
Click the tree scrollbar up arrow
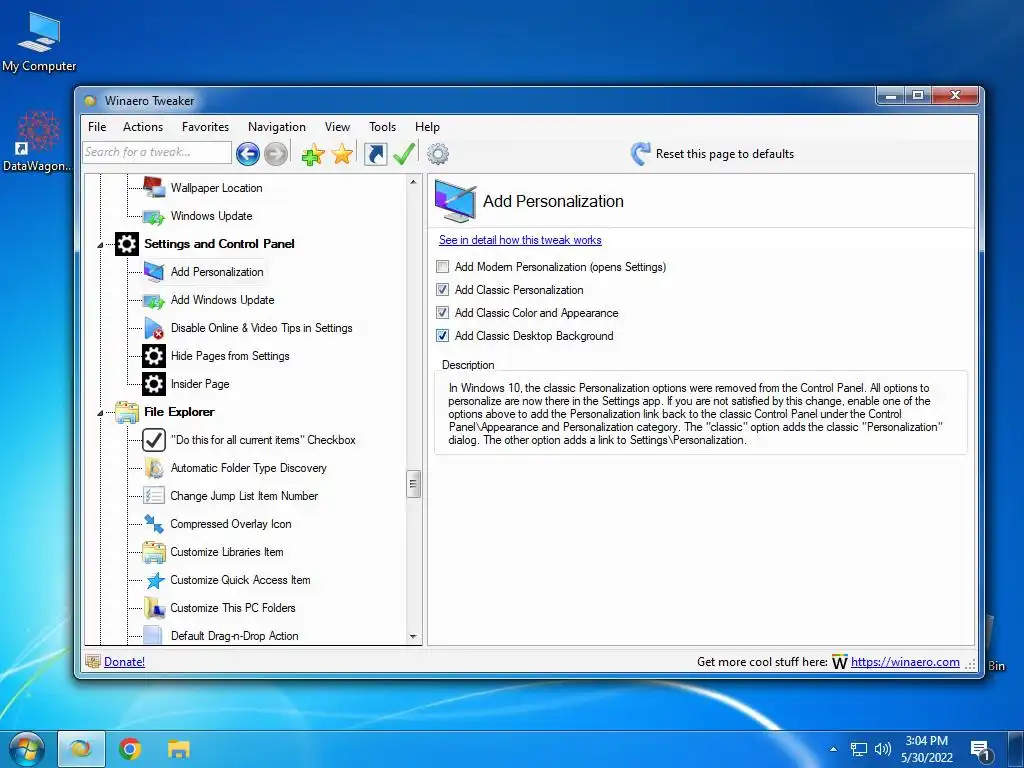coord(413,182)
